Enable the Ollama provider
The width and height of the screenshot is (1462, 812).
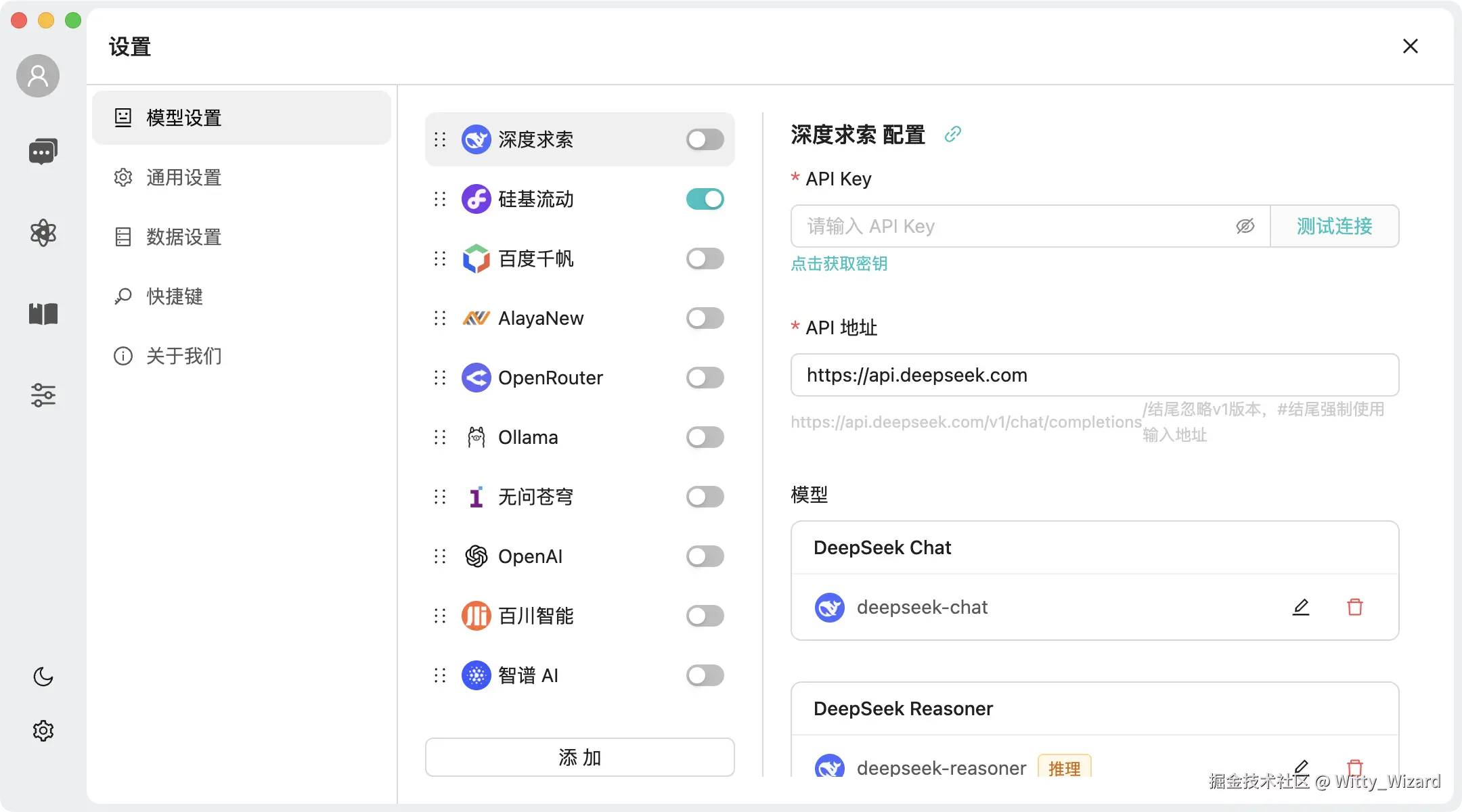pos(705,437)
